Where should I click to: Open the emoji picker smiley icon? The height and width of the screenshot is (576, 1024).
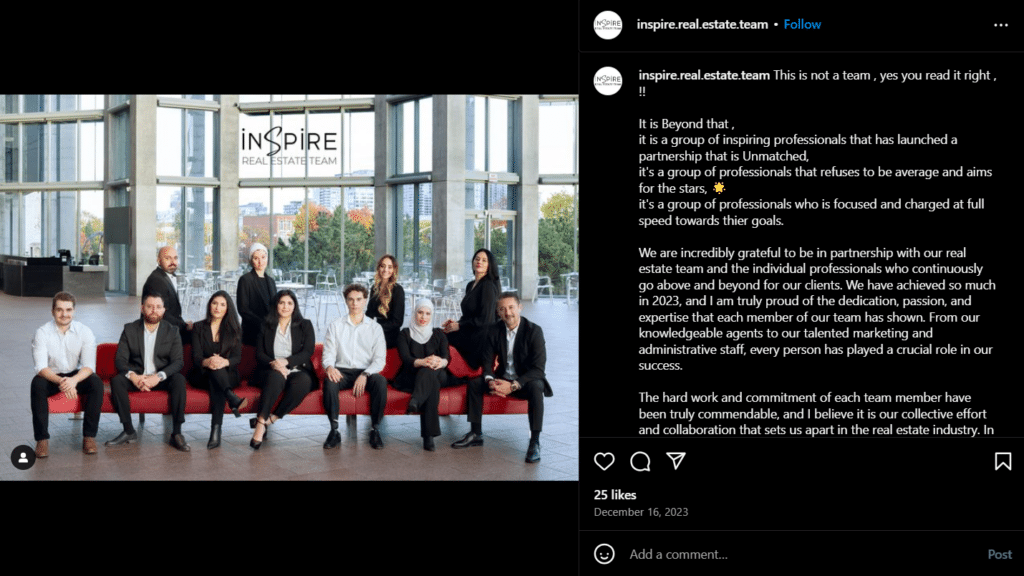[604, 554]
